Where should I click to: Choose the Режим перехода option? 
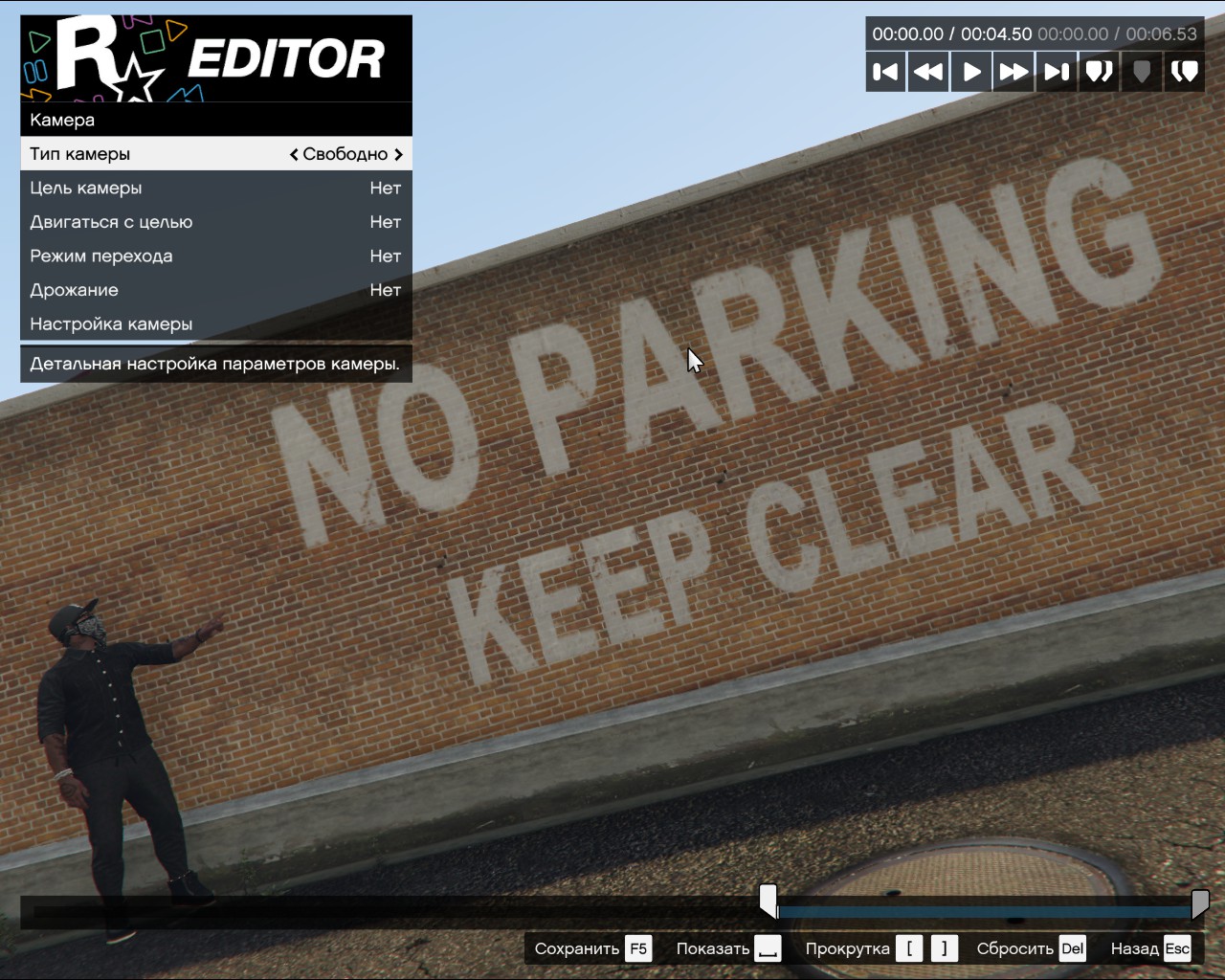216,256
